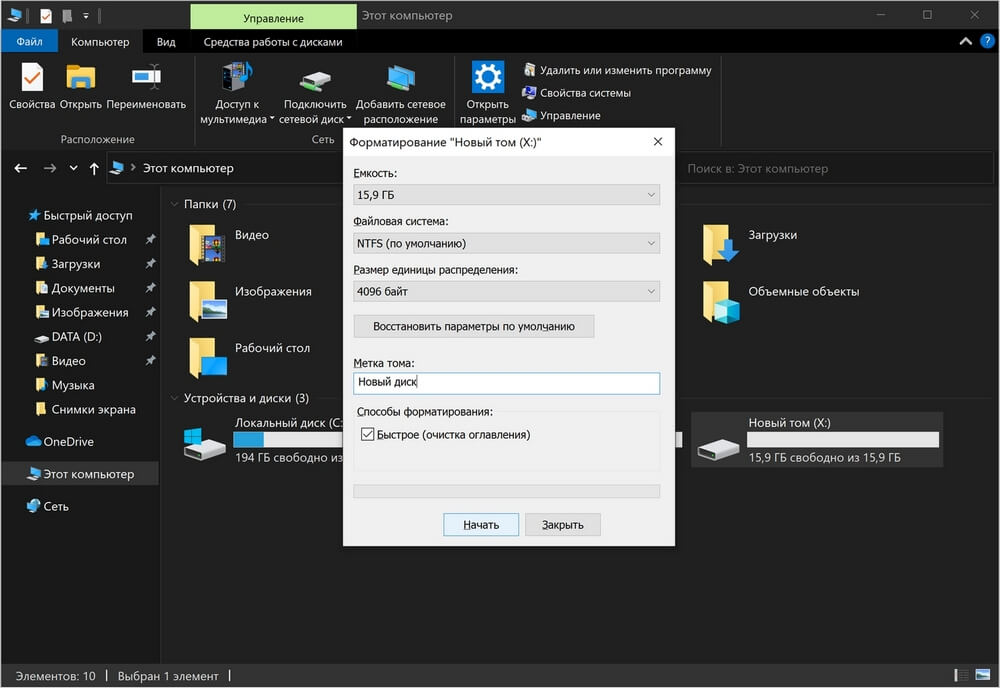Open the Объемные объекты folder icon
The image size is (1000, 688).
click(720, 300)
